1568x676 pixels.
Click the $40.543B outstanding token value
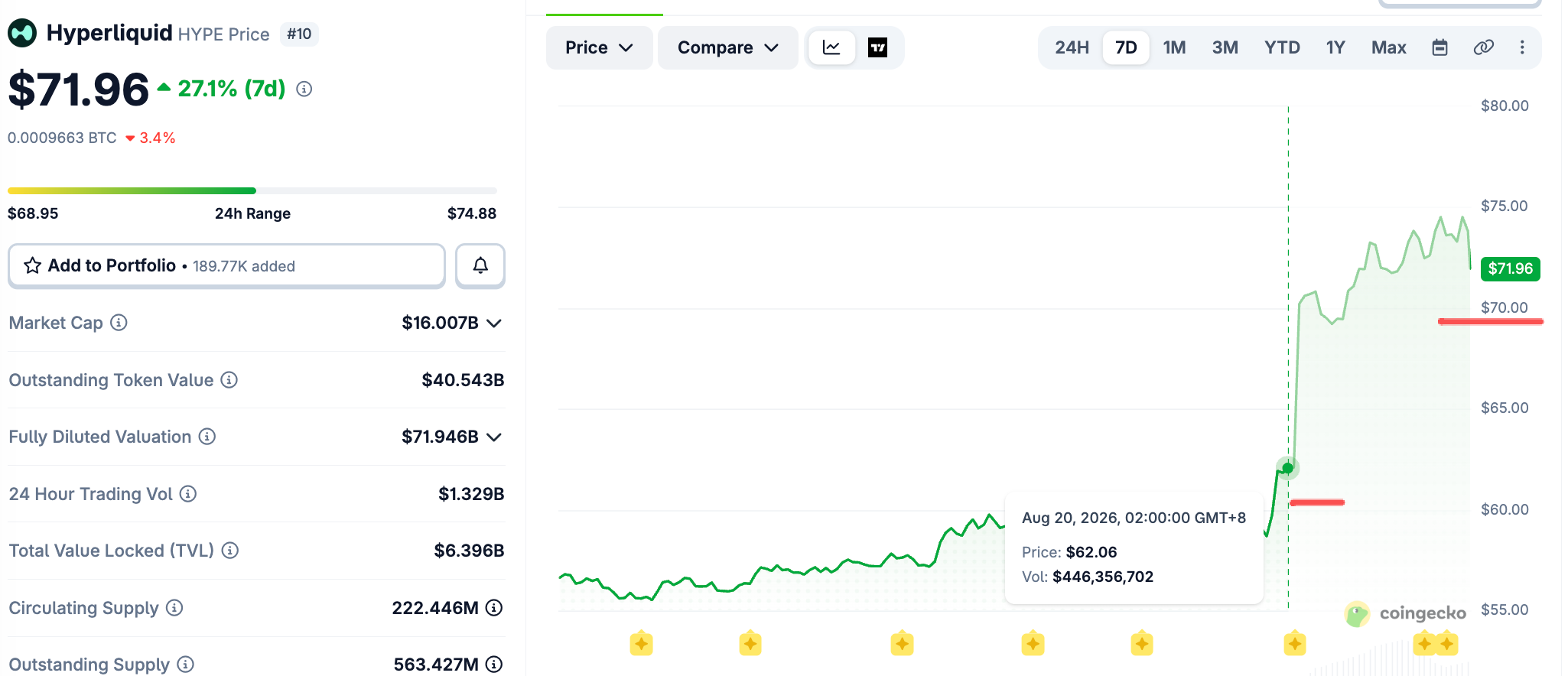[x=463, y=380]
